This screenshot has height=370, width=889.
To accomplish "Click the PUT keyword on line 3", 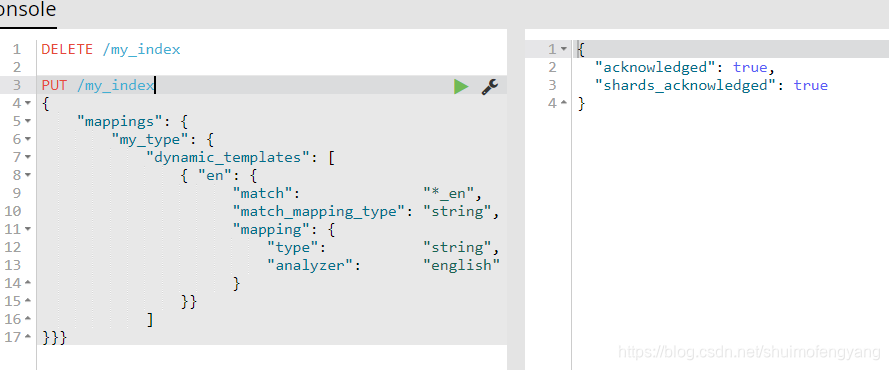I will pos(54,86).
